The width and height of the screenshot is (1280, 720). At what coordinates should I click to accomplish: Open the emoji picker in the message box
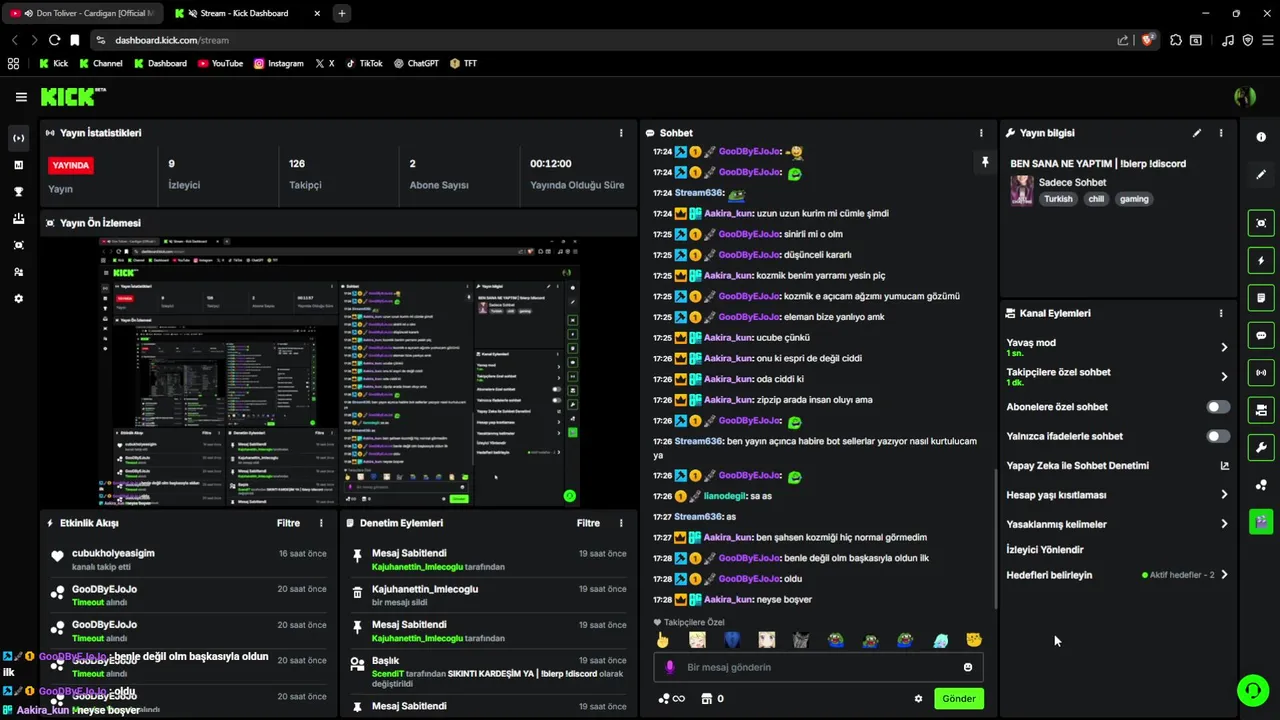click(968, 667)
